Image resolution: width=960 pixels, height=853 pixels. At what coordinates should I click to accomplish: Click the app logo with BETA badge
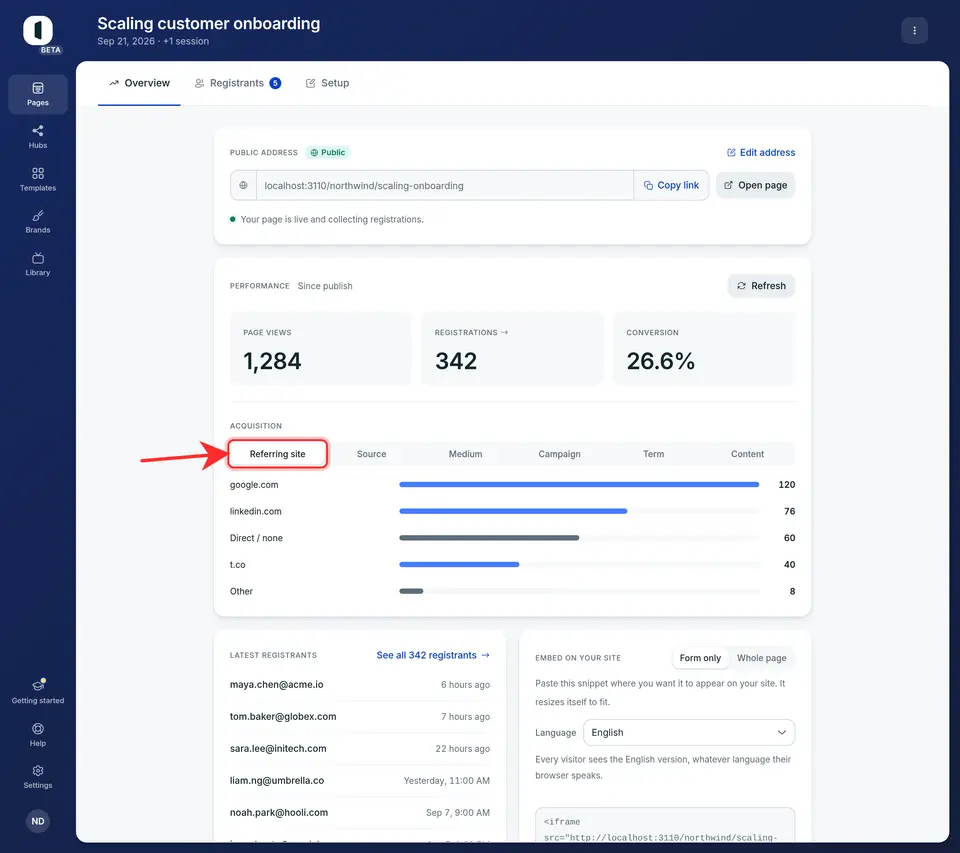[39, 33]
